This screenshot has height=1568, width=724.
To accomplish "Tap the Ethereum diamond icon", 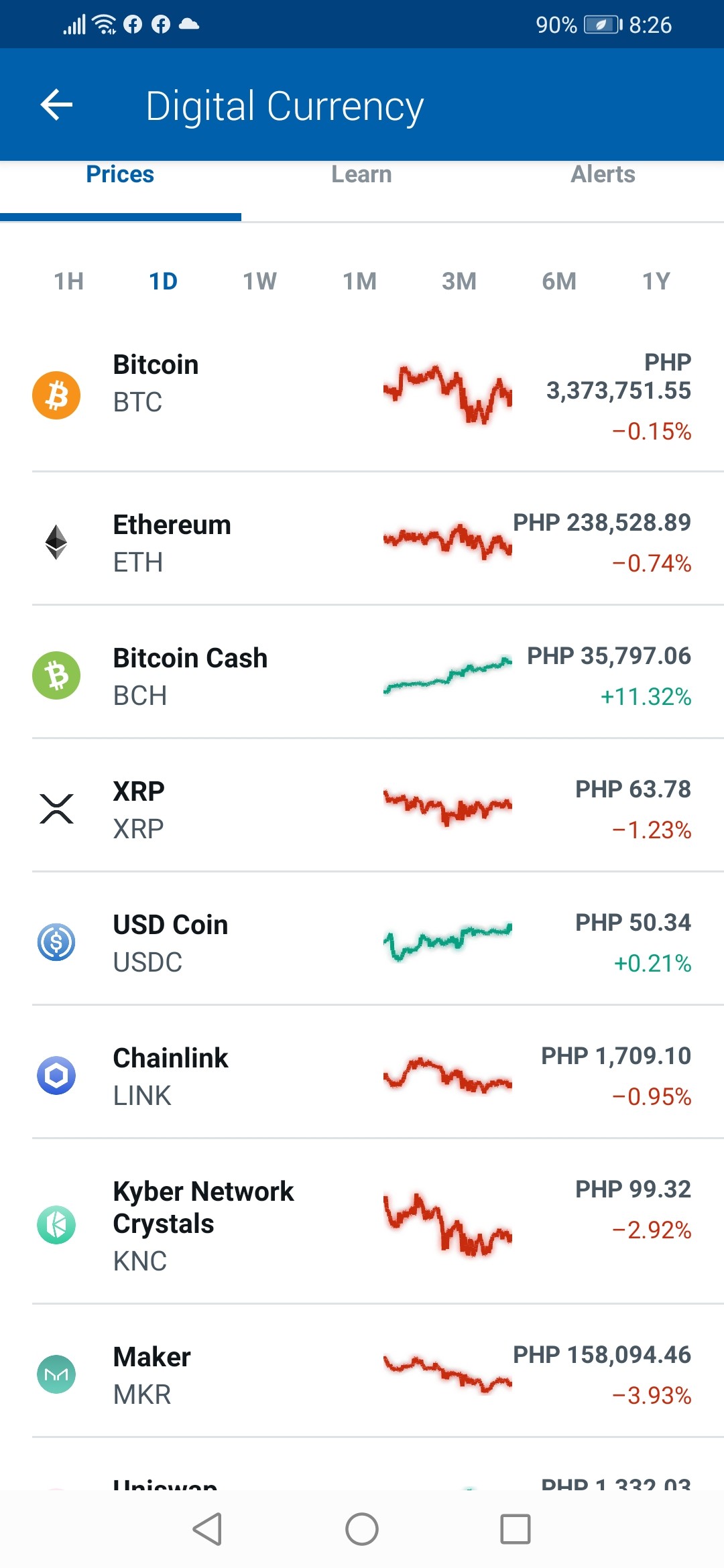I will 56,542.
